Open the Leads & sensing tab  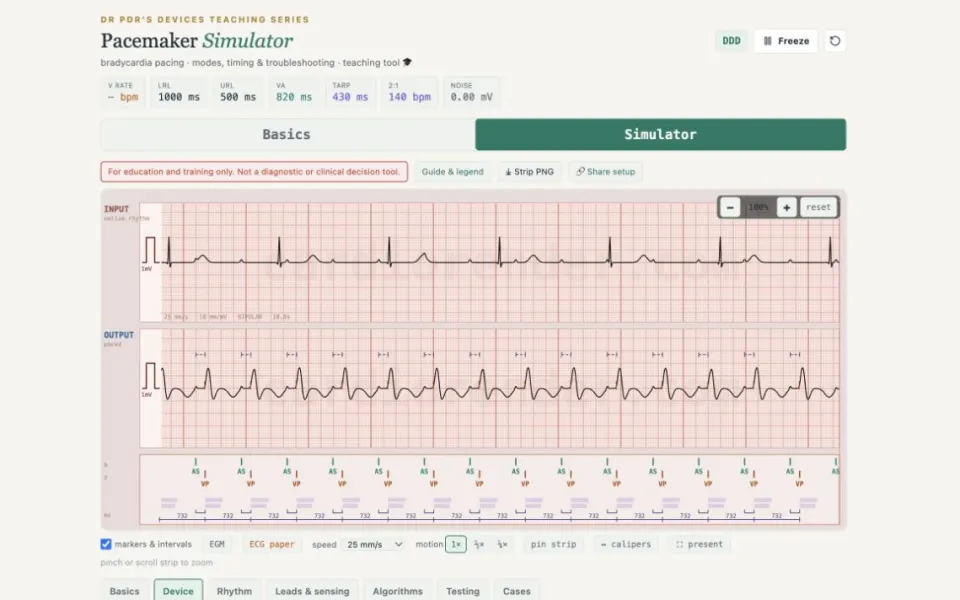pos(312,591)
